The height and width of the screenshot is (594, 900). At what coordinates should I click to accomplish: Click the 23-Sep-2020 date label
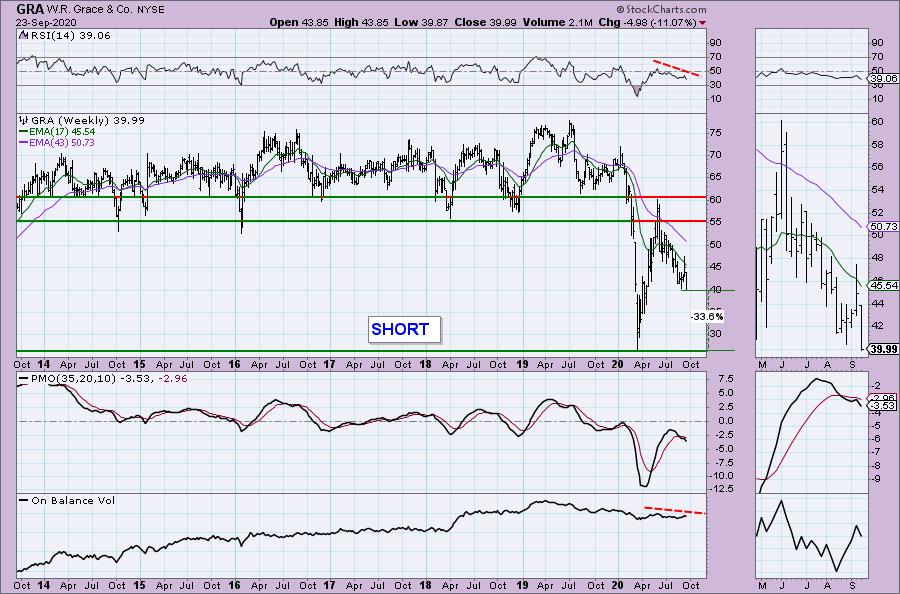pos(44,22)
